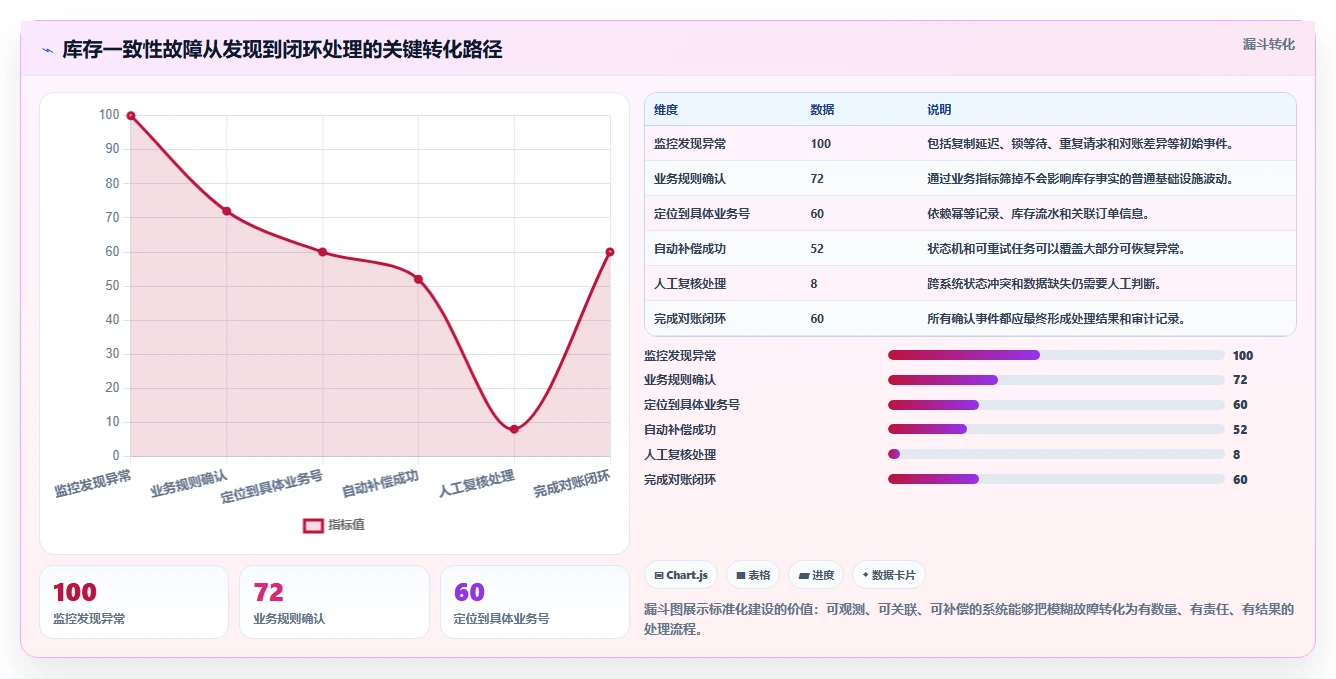
Task: Click the chart point for 业务规则确认
Action: click(227, 211)
